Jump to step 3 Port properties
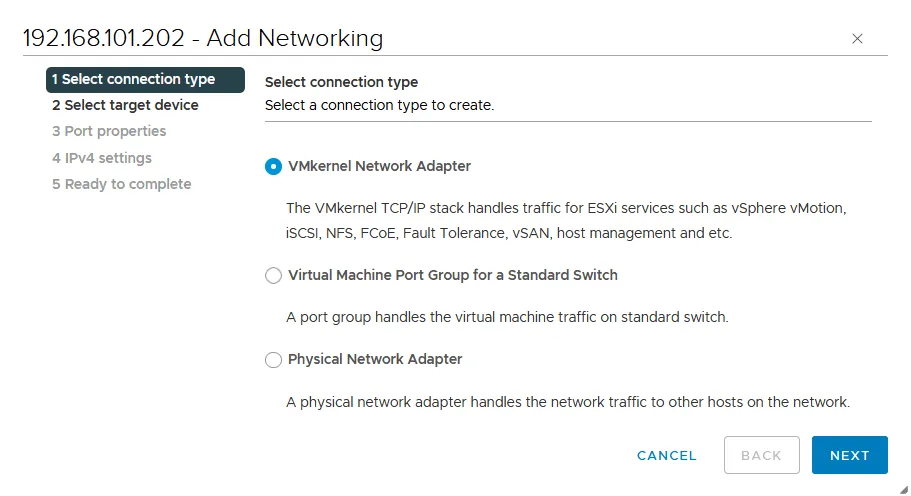911x496 pixels. [109, 131]
